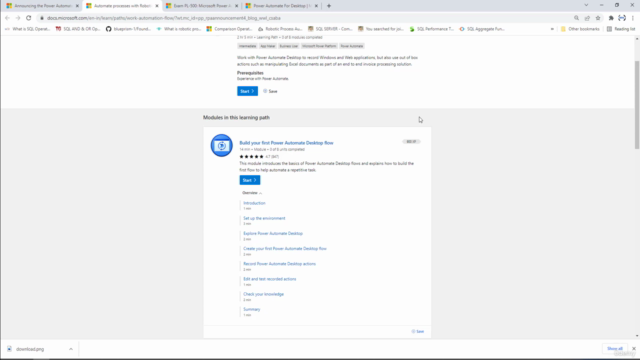Open the What is SQL Operat... bookmark

pyautogui.click(x=27, y=29)
